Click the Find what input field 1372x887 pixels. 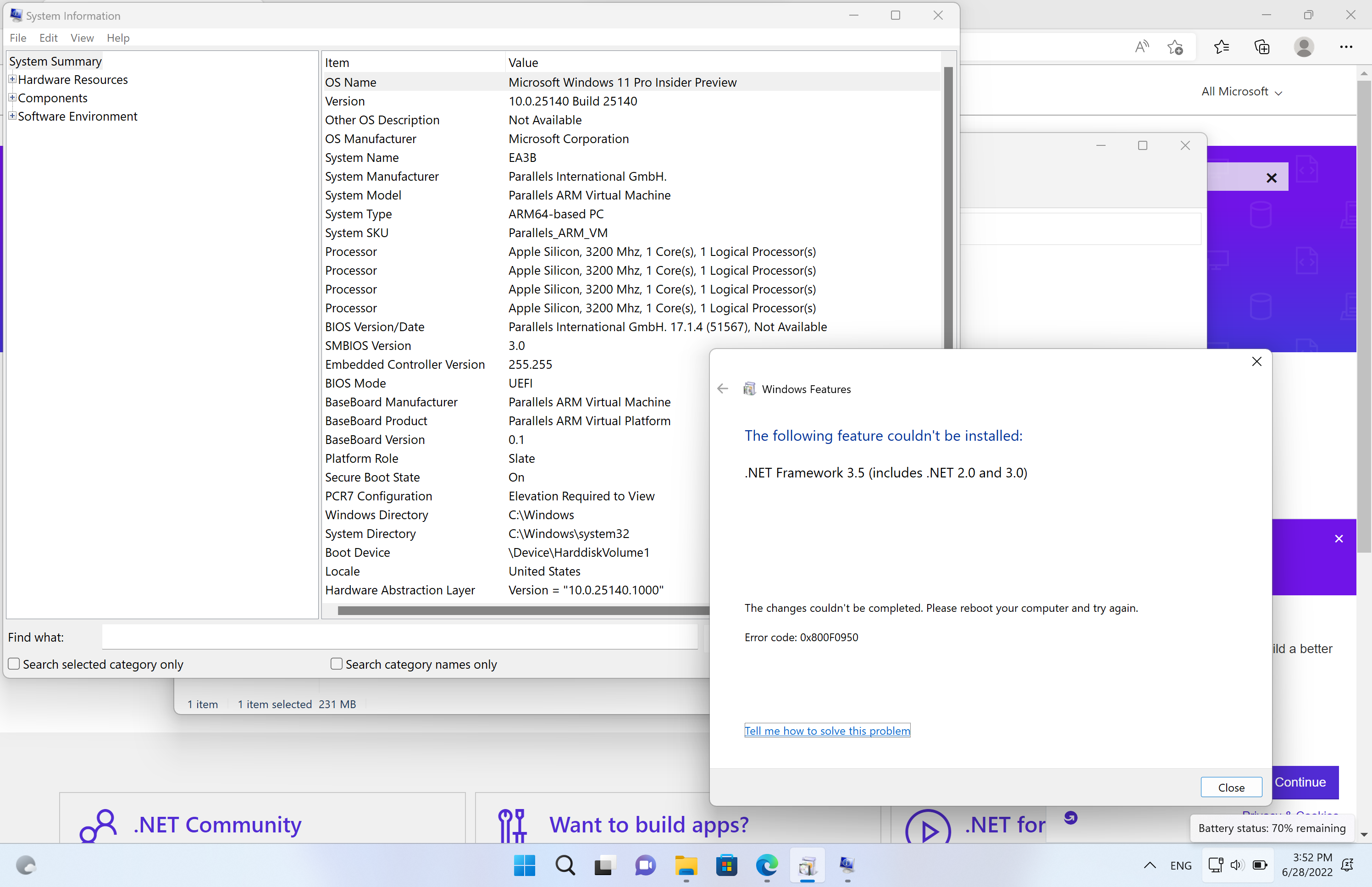(399, 637)
